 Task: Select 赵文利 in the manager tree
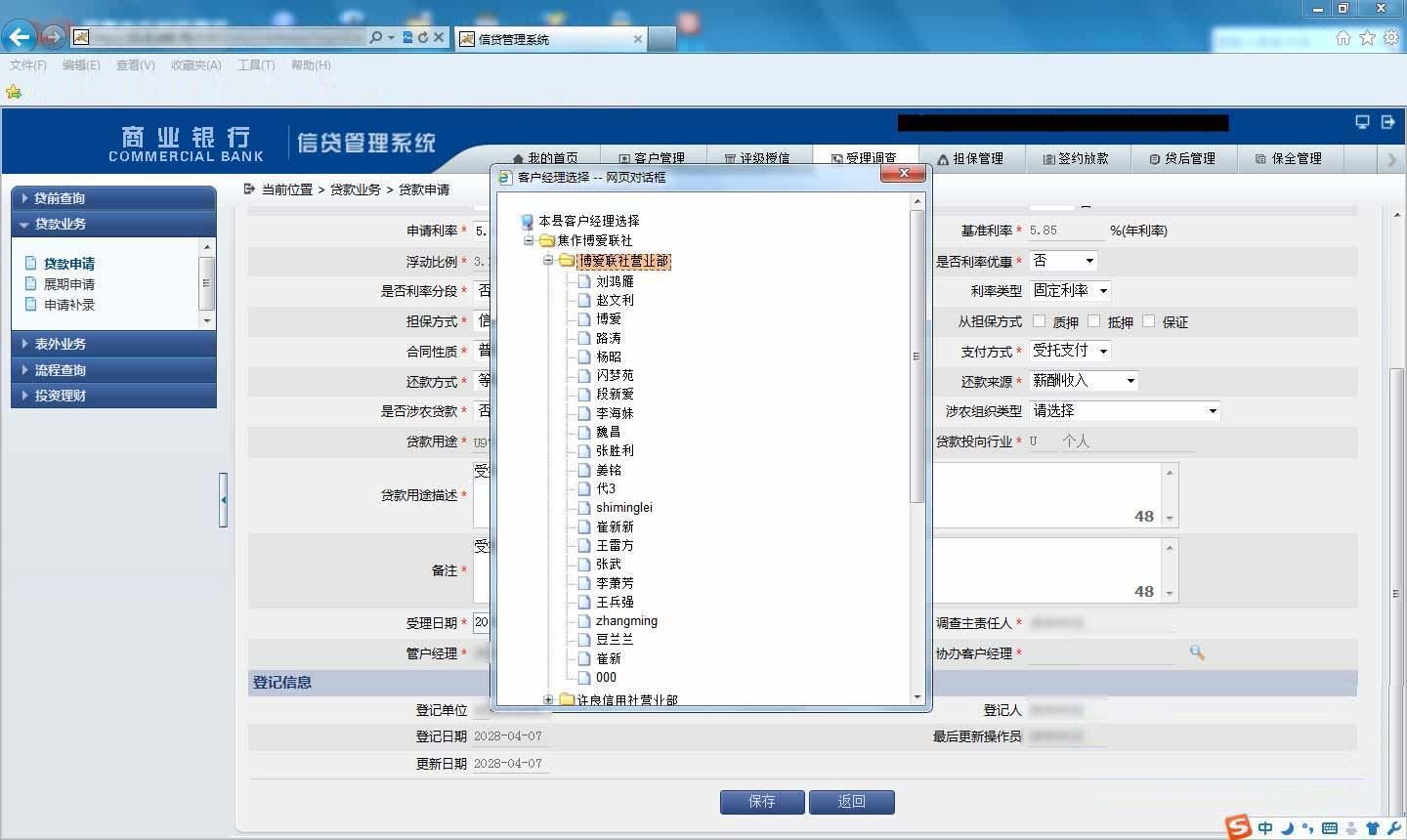click(x=615, y=300)
